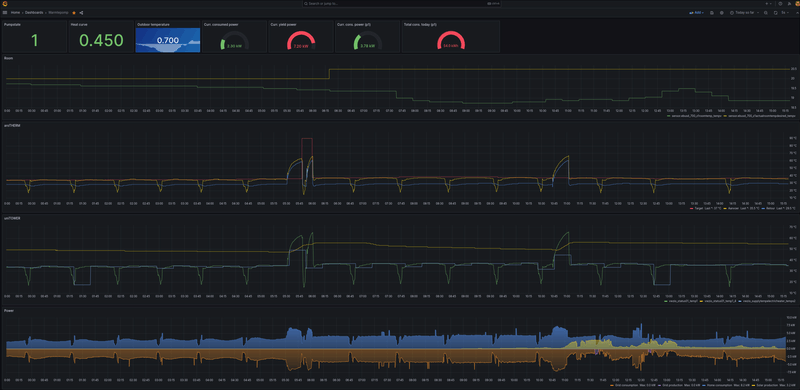Viewport: 800px width, 390px height.
Task: Collapse the top toolbar chevron
Action: click(x=797, y=13)
